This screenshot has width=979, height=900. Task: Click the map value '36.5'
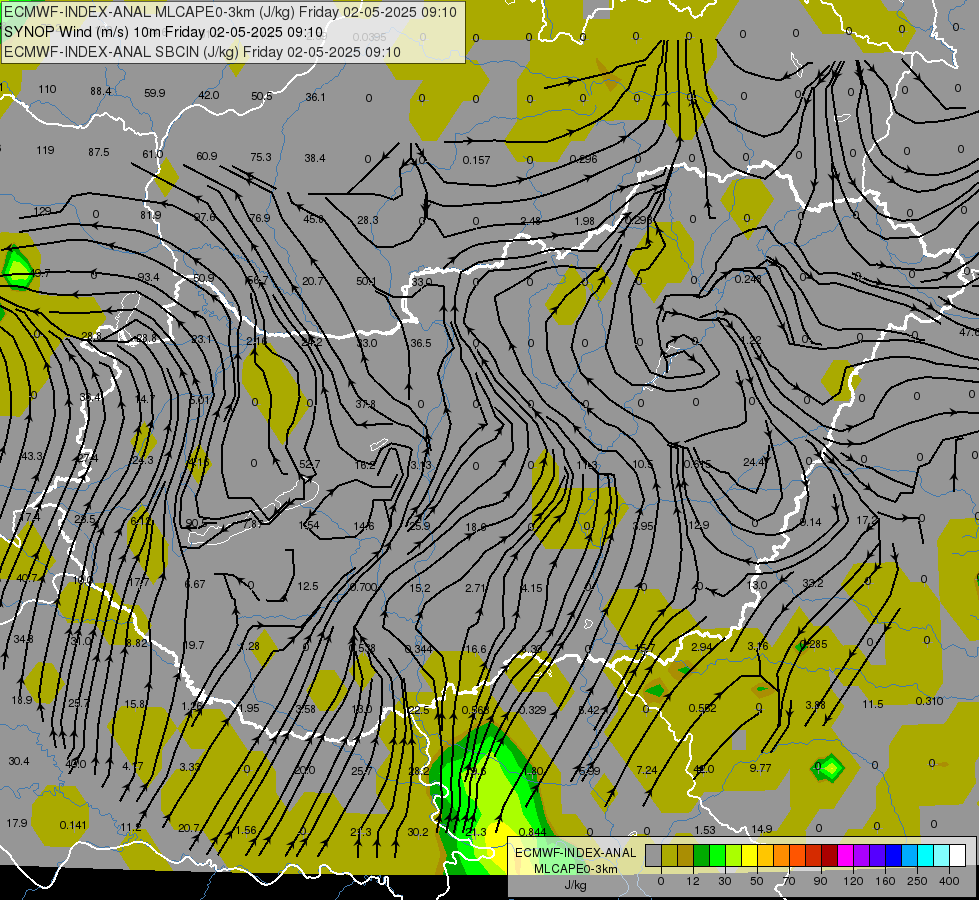(x=421, y=344)
